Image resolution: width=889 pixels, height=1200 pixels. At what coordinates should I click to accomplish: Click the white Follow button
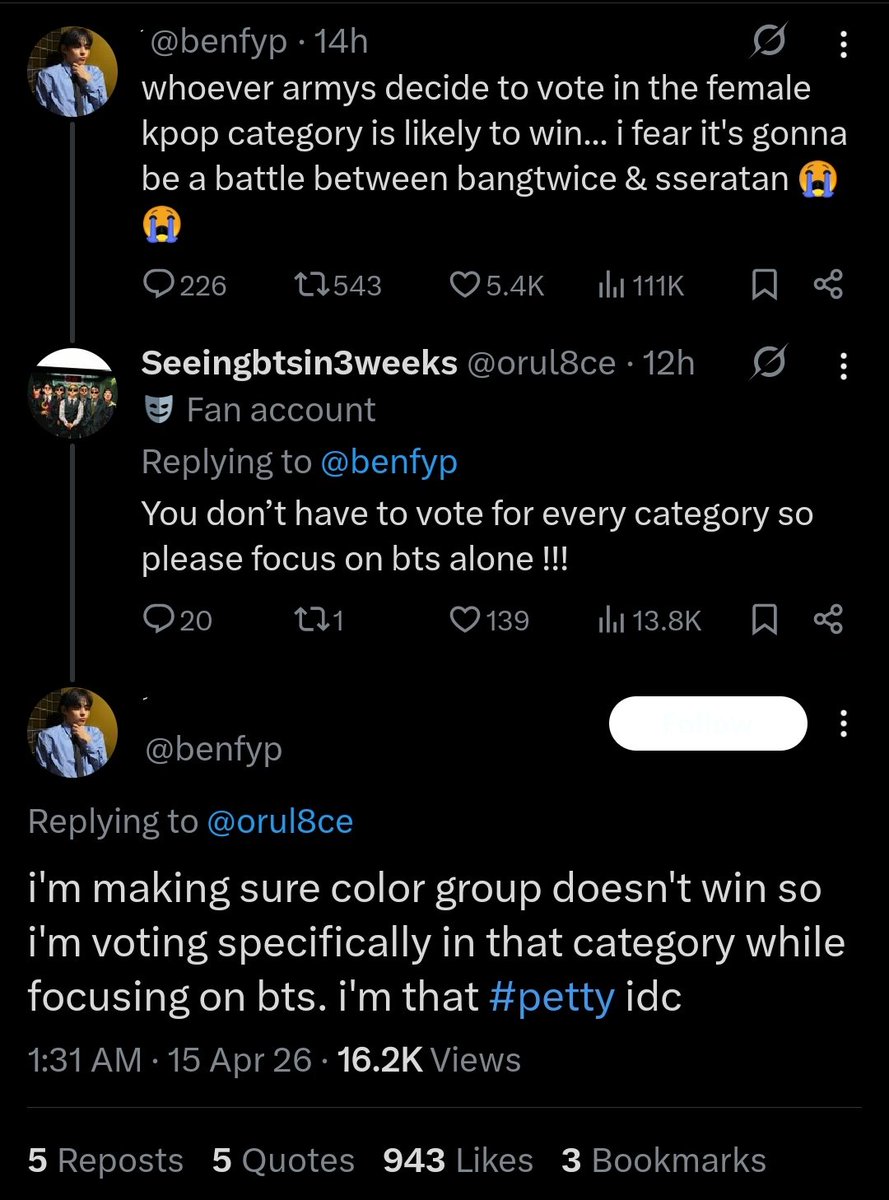[707, 723]
